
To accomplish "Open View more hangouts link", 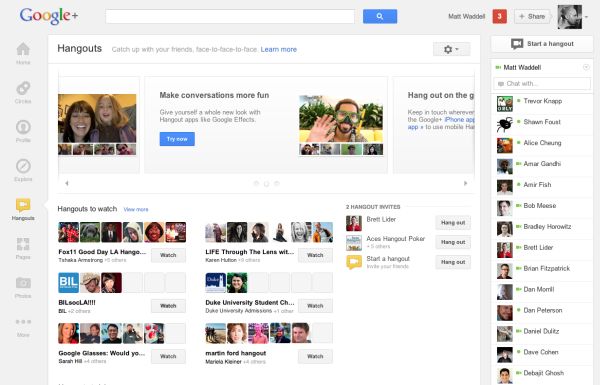I will tap(136, 209).
